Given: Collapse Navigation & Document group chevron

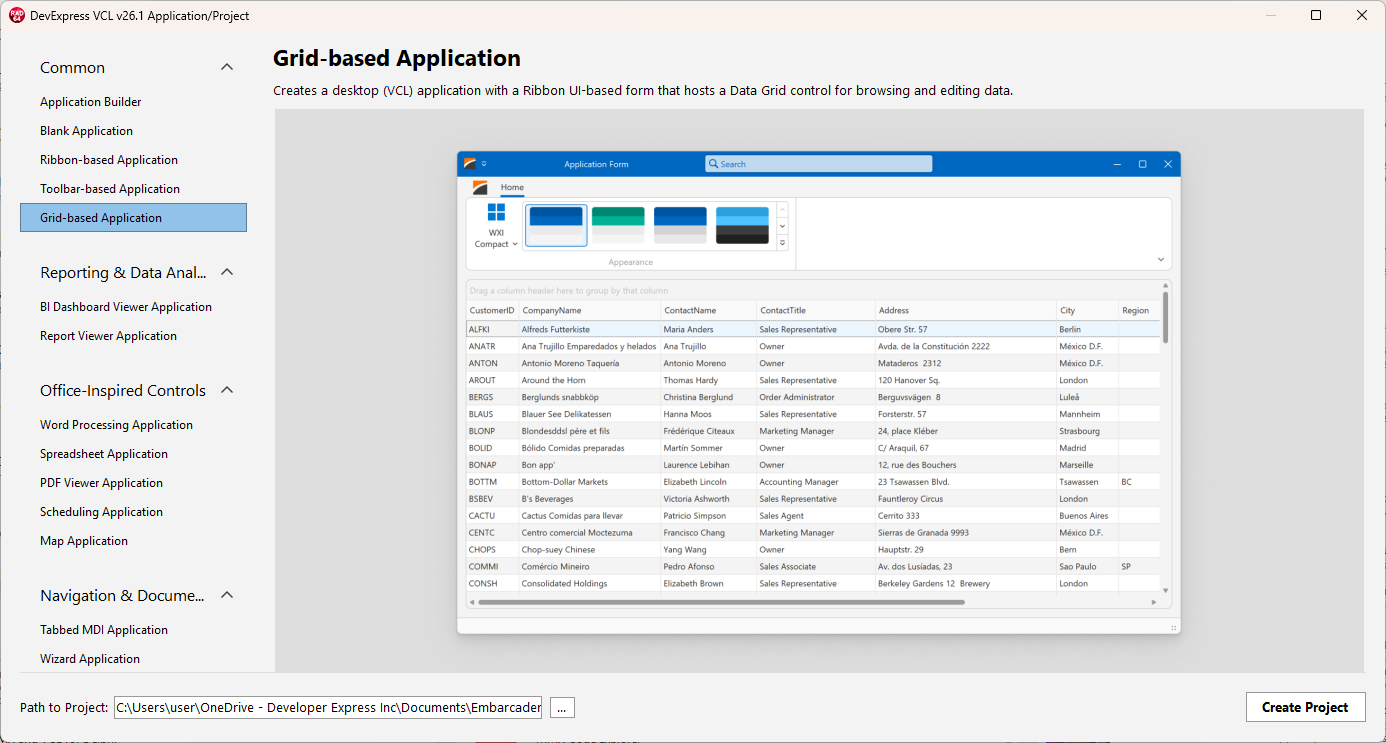Looking at the screenshot, I should point(227,596).
